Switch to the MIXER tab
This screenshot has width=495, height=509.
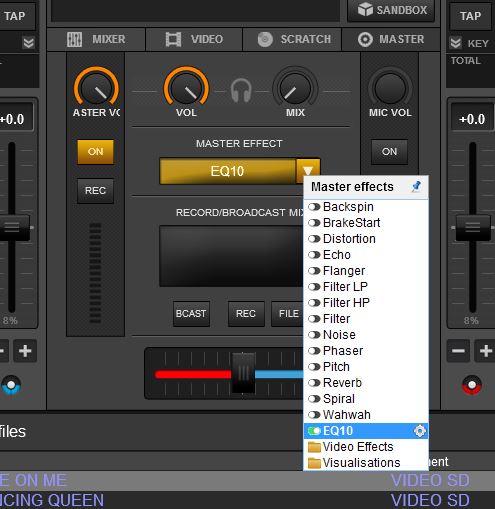tap(96, 39)
